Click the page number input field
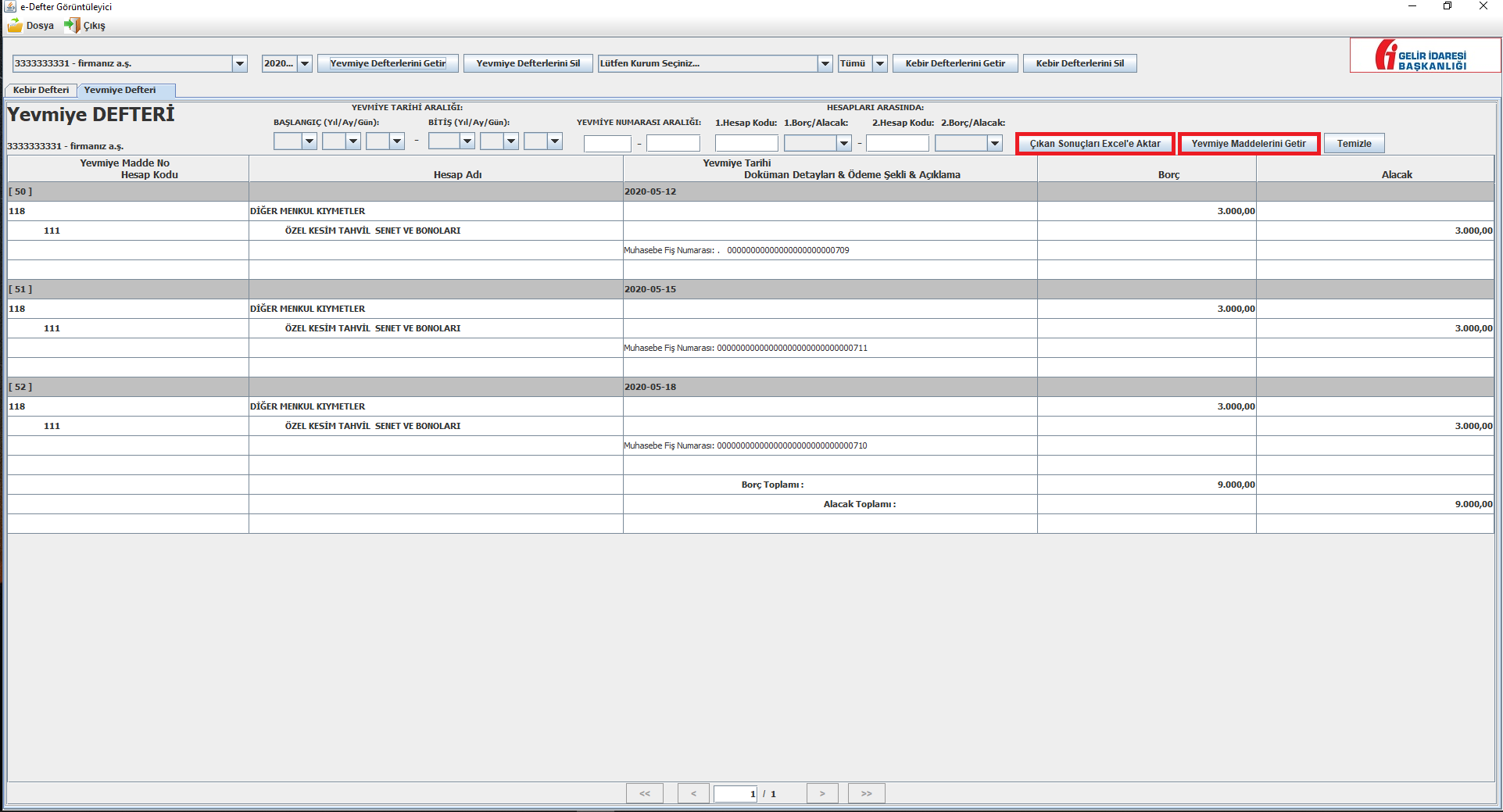This screenshot has width=1503, height=812. (735, 793)
